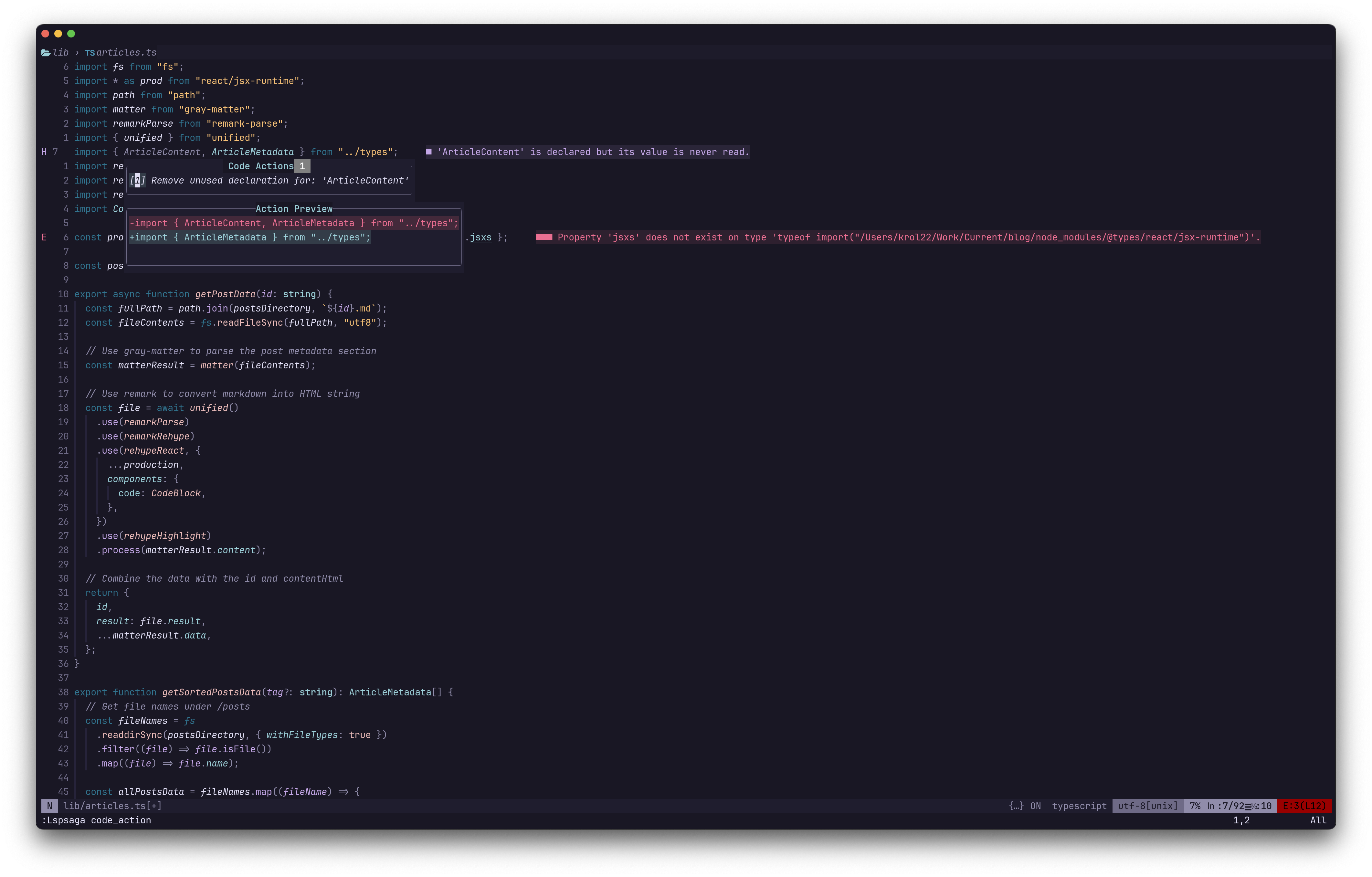Click the articles.ts breadcrumb filename

coord(126,52)
